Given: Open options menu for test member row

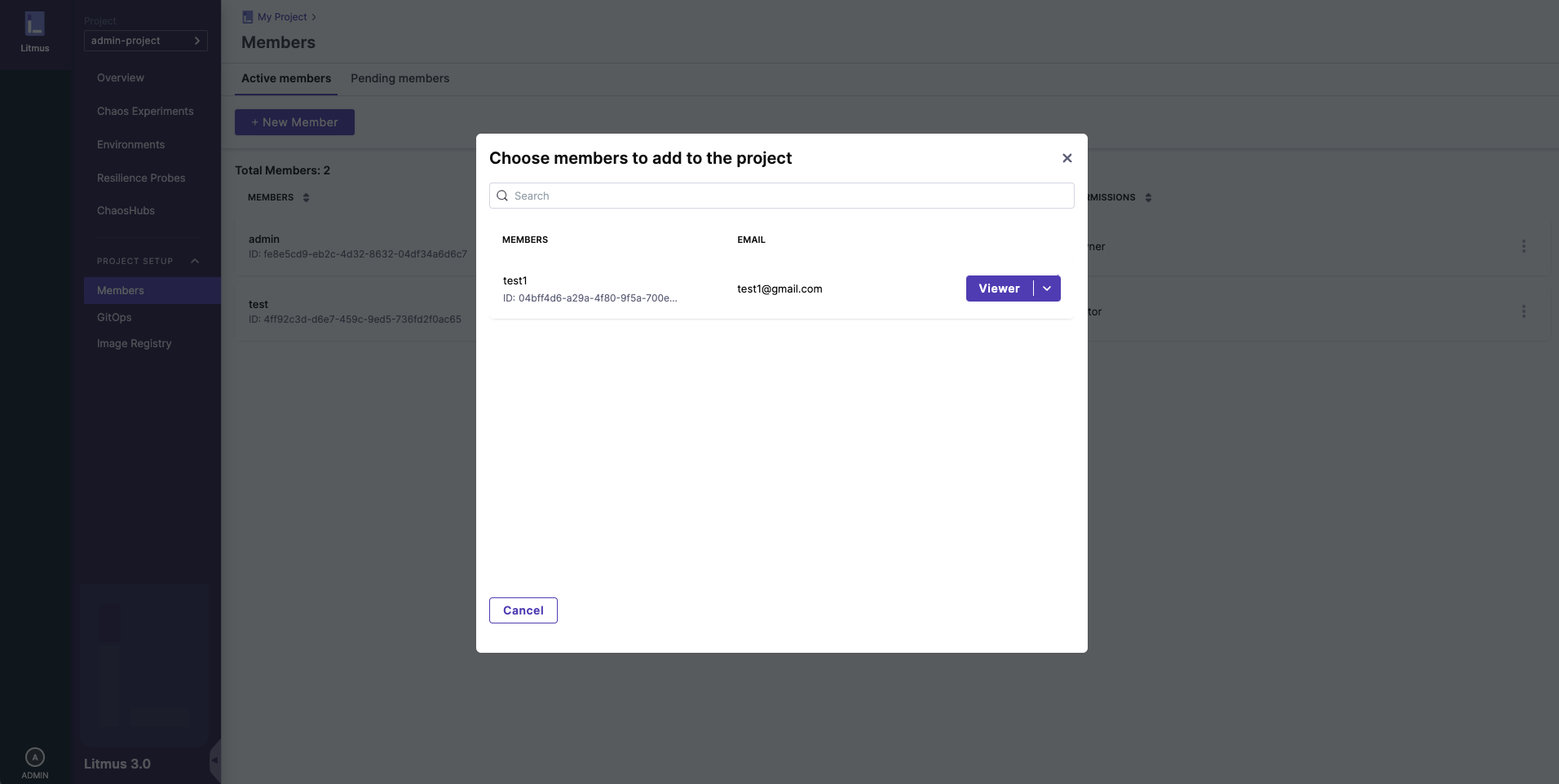Looking at the screenshot, I should (x=1523, y=311).
